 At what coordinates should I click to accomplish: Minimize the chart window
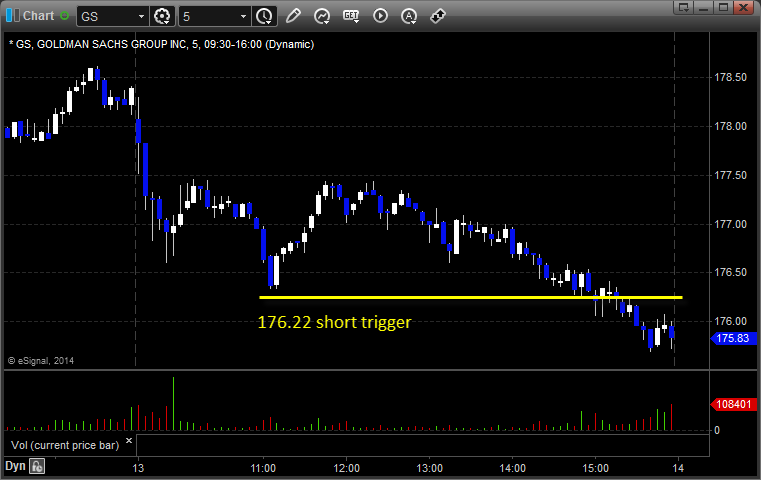point(703,7)
